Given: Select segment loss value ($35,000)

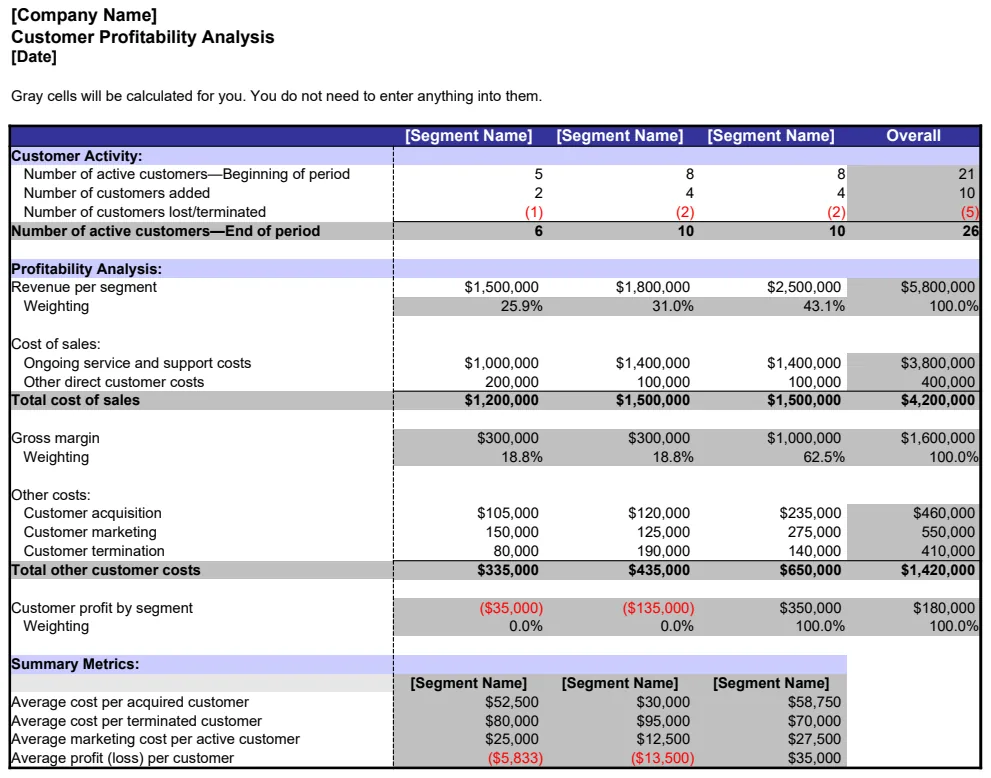Looking at the screenshot, I should pos(511,609).
